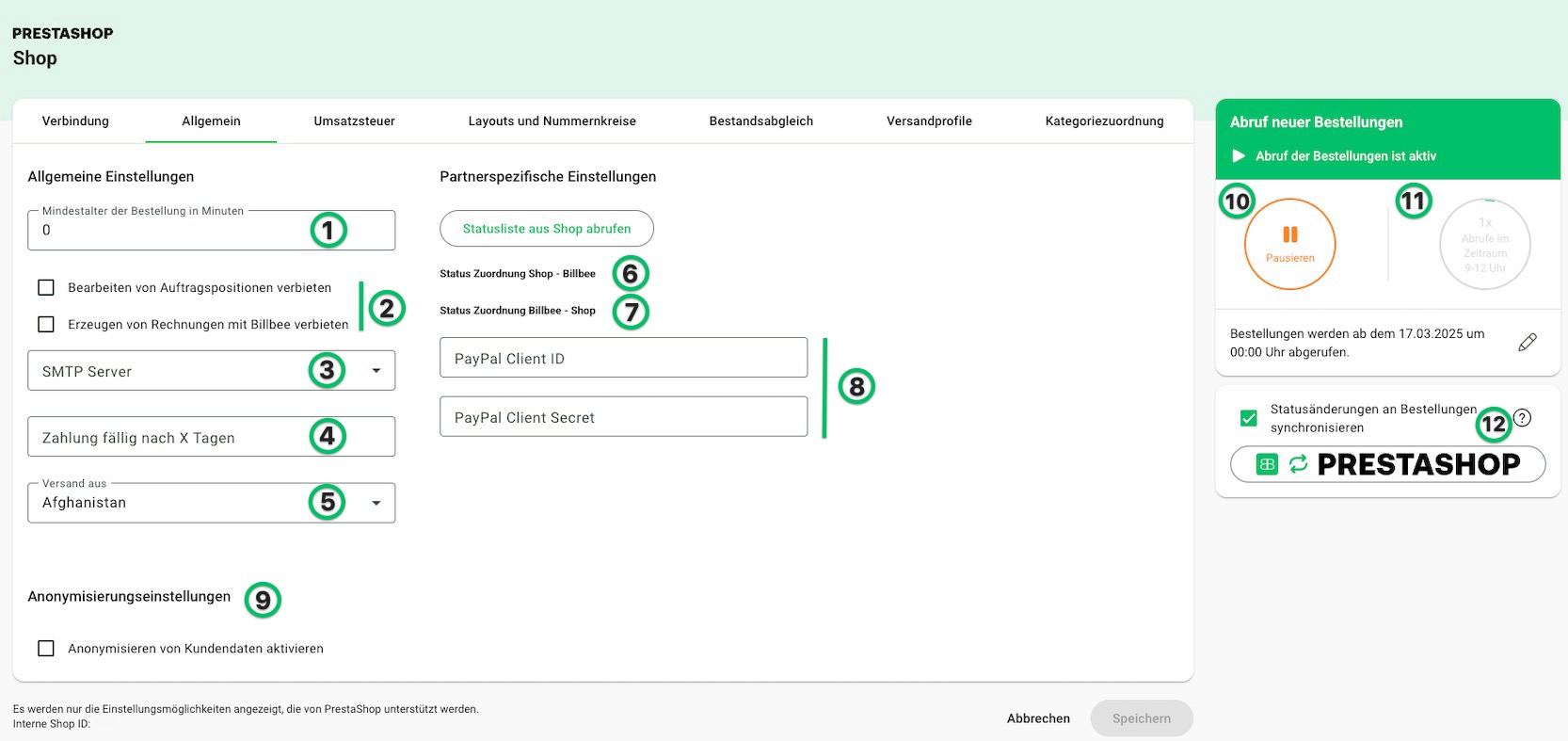Uncheck Statusänderungen an Bestellungen synchronisieren
The image size is (1568, 741).
(x=1248, y=418)
